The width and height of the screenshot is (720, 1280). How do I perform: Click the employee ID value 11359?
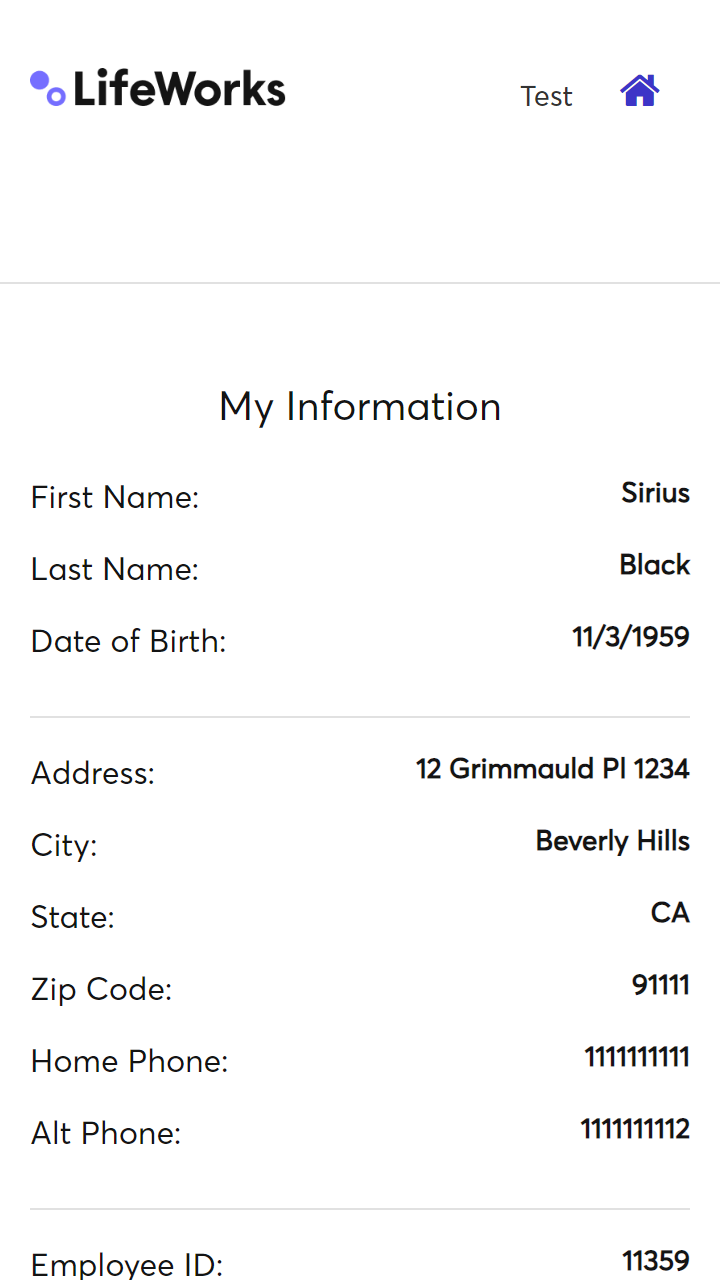[x=655, y=1261]
